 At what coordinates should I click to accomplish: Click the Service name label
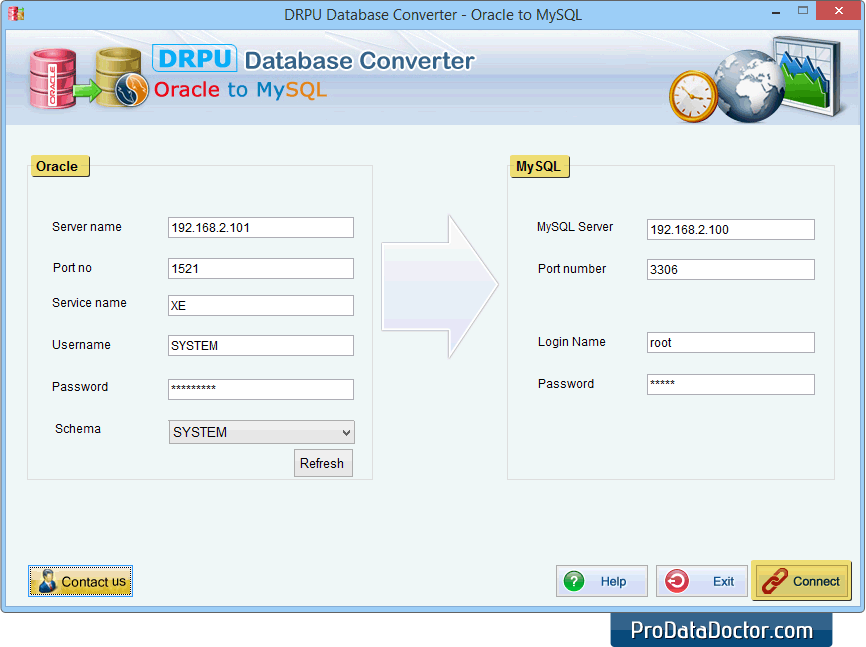pos(89,303)
